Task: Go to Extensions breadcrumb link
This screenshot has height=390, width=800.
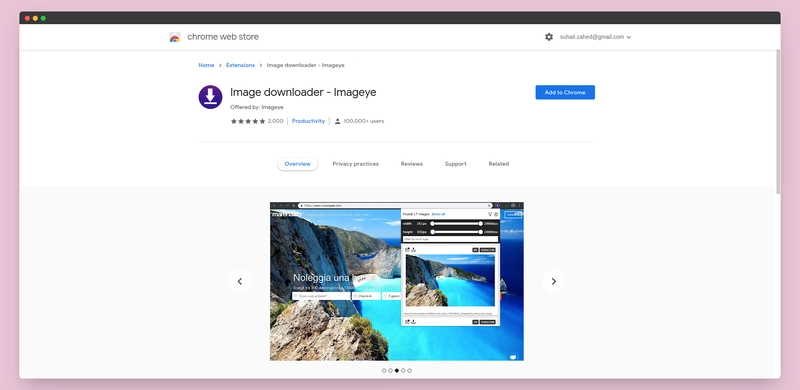Action: click(240, 65)
